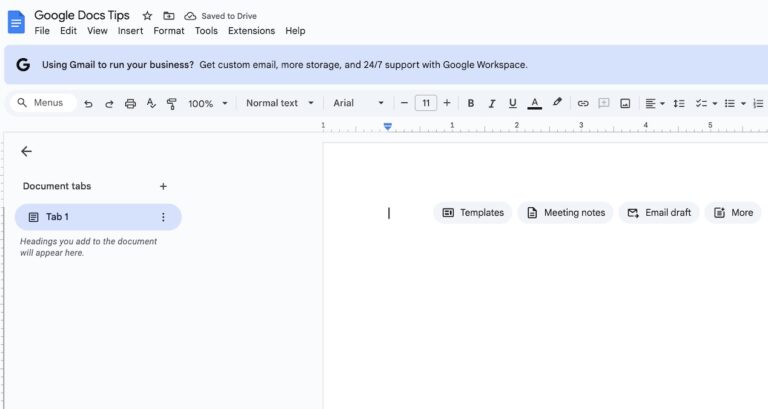The height and width of the screenshot is (409, 768).
Task: Open the Insert menu
Action: point(130,31)
